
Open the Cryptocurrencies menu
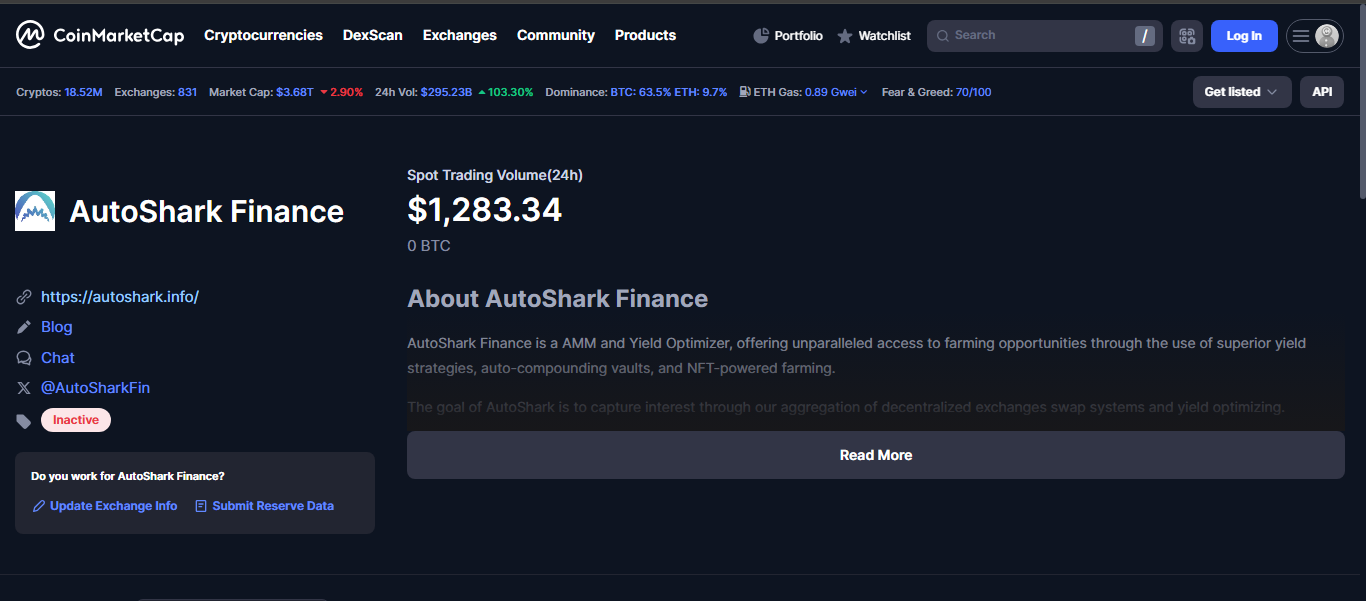[263, 35]
